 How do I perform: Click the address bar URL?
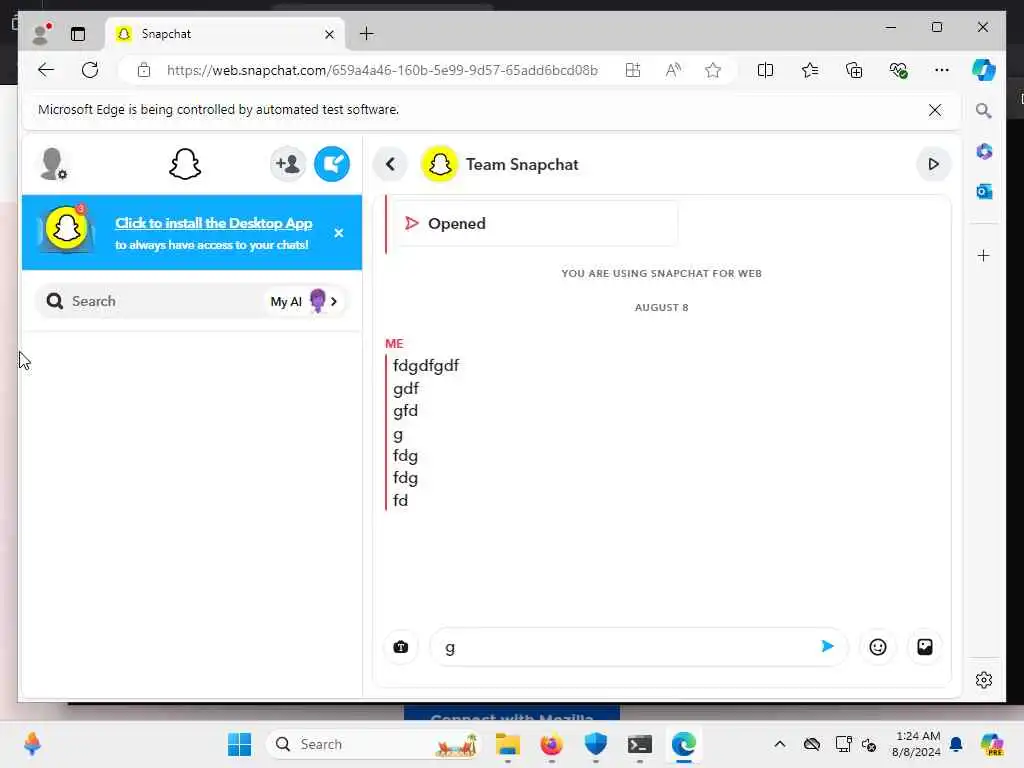click(x=382, y=70)
